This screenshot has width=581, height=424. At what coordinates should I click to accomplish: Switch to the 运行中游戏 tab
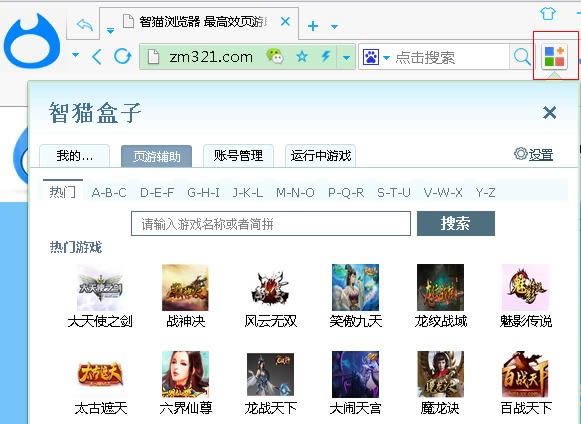pyautogui.click(x=321, y=156)
